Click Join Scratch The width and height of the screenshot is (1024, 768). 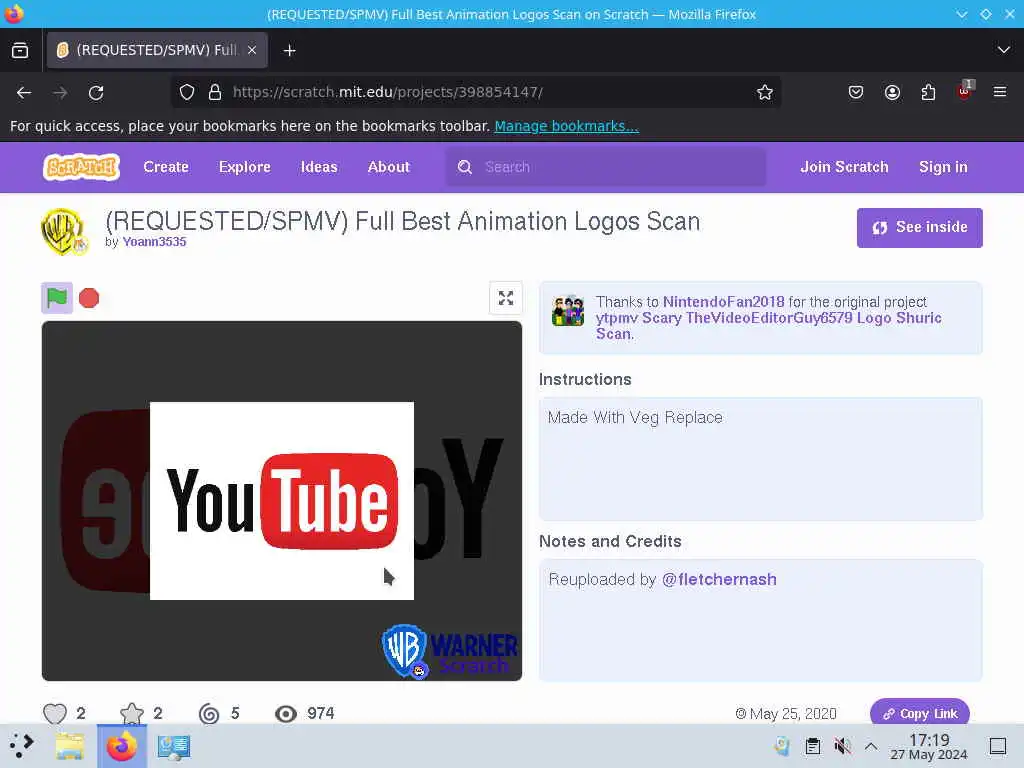pos(844,167)
